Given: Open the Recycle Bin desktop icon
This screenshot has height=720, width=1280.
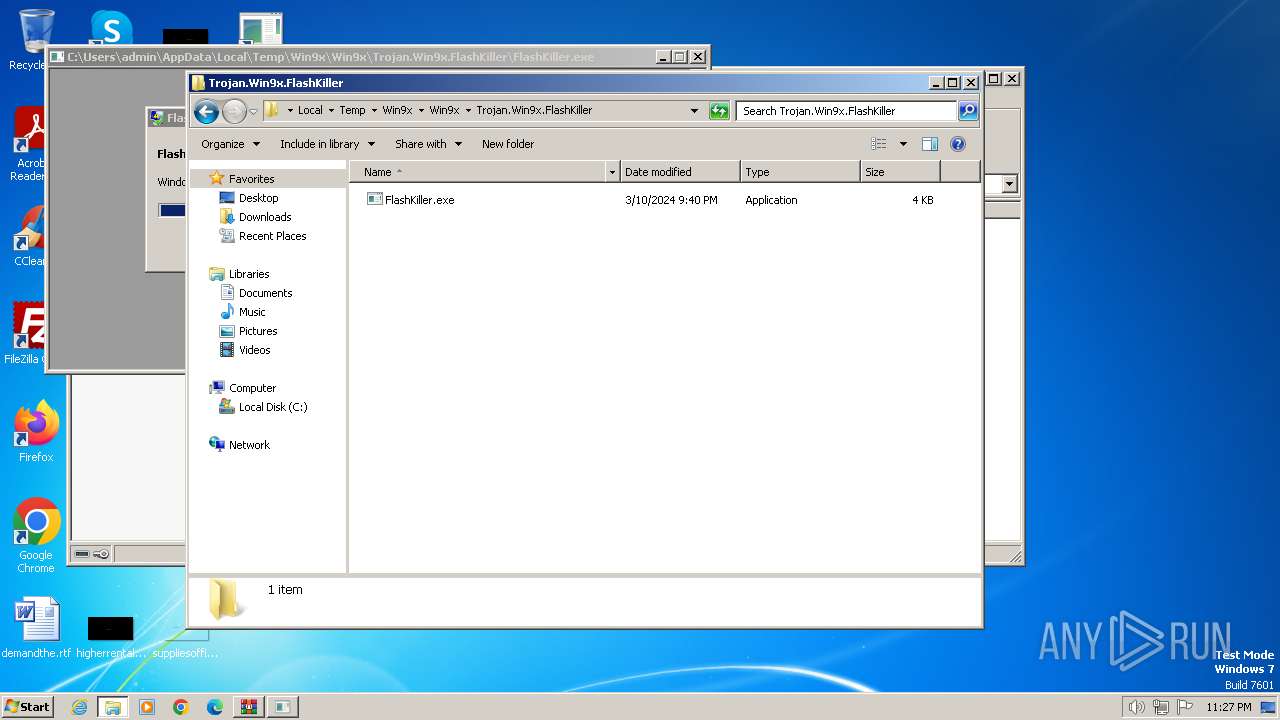Looking at the screenshot, I should point(36,40).
